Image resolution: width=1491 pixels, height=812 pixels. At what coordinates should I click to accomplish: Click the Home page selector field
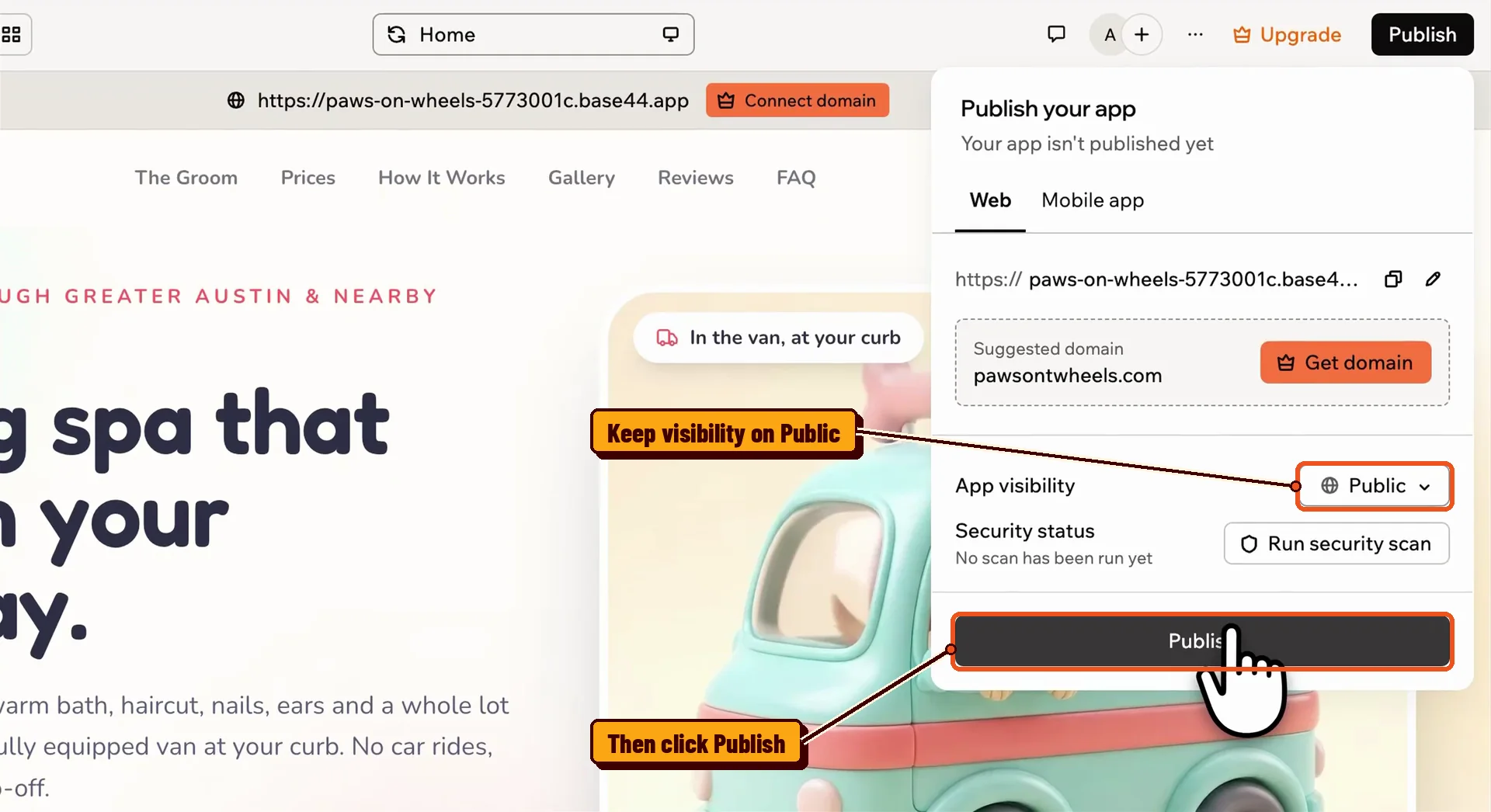tap(533, 34)
